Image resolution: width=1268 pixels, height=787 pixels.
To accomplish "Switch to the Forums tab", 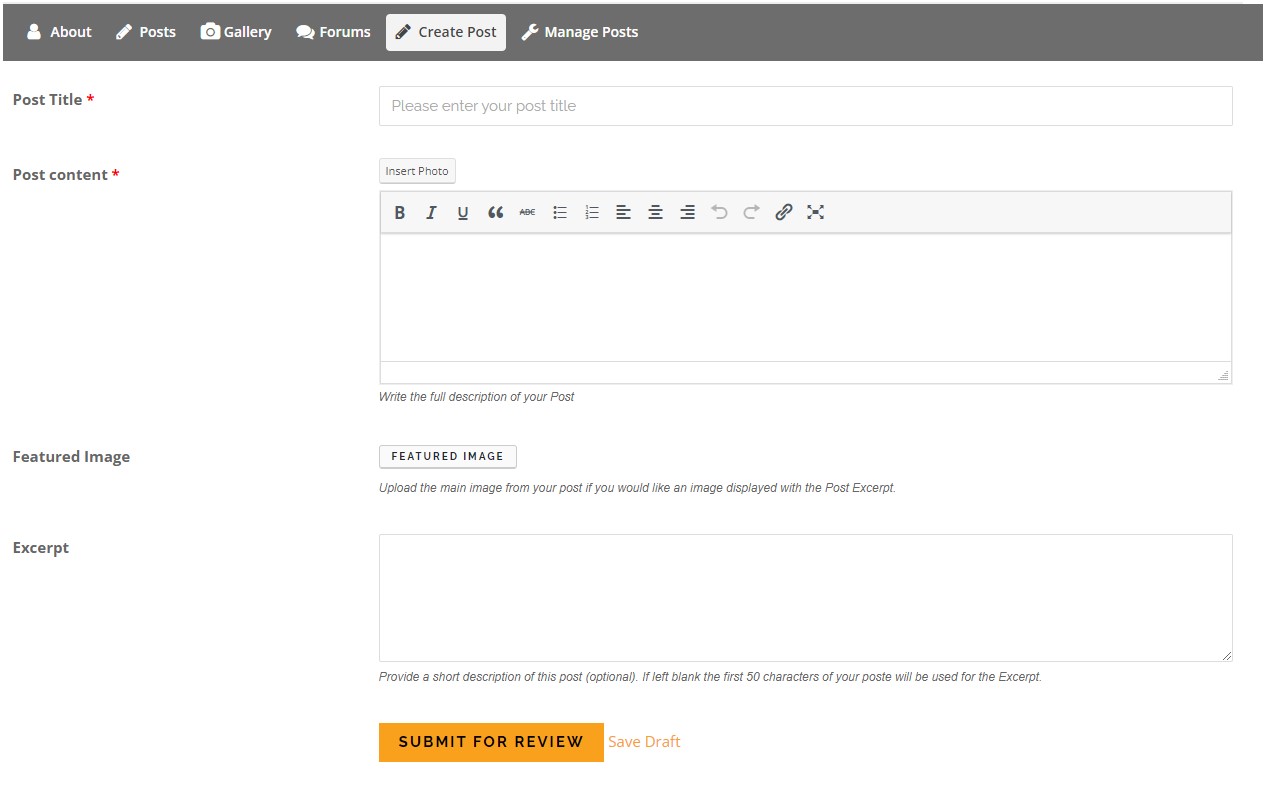I will pos(334,32).
